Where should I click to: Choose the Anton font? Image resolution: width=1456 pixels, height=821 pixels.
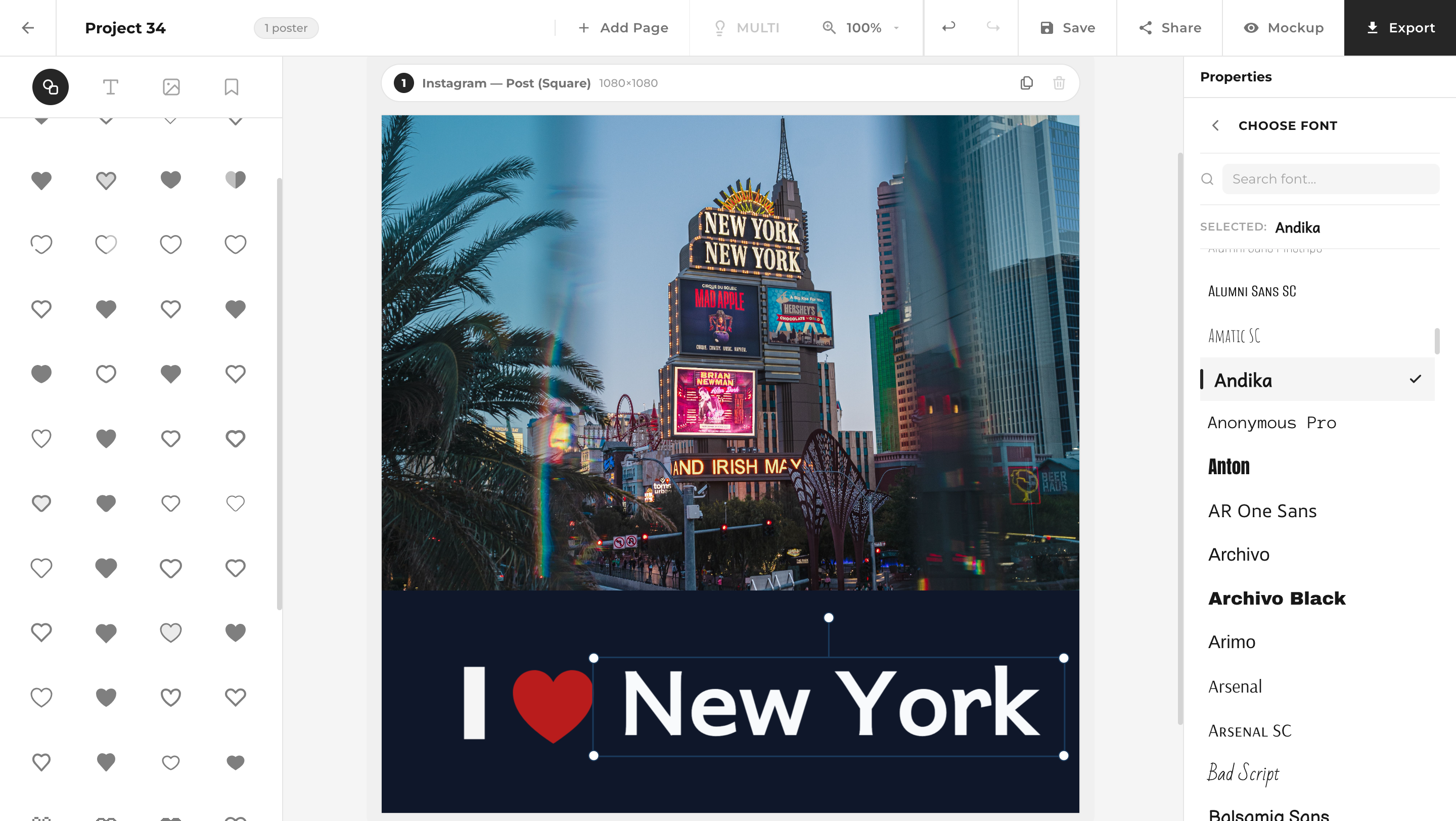click(1230, 467)
